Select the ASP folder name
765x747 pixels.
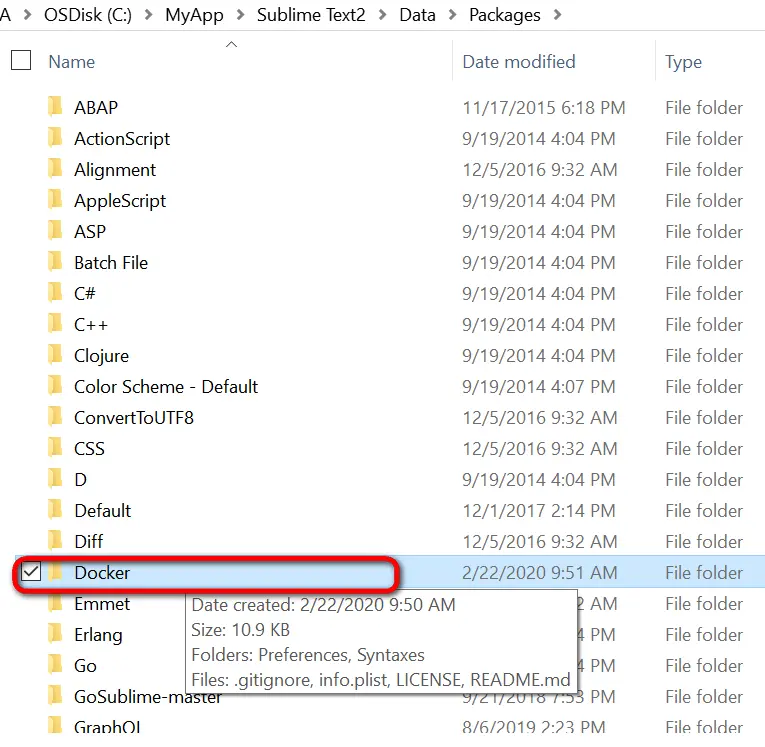click(x=90, y=231)
